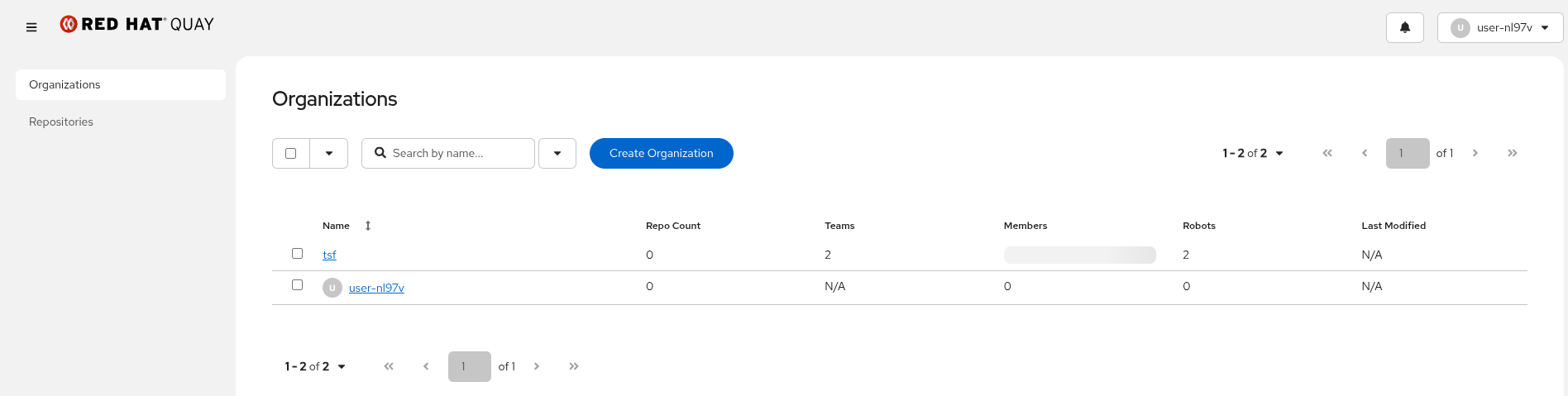Click the Search by name field

pyautogui.click(x=448, y=153)
